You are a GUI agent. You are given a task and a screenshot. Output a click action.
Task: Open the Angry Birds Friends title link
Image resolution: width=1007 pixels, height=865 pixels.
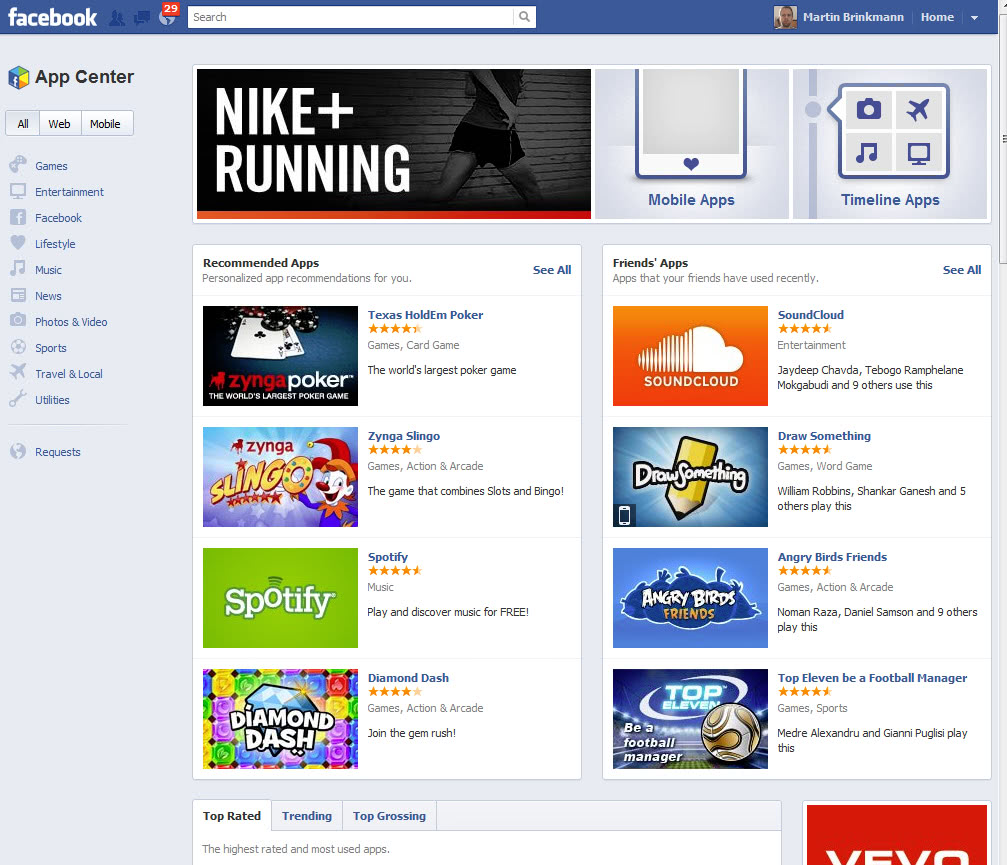[832, 557]
